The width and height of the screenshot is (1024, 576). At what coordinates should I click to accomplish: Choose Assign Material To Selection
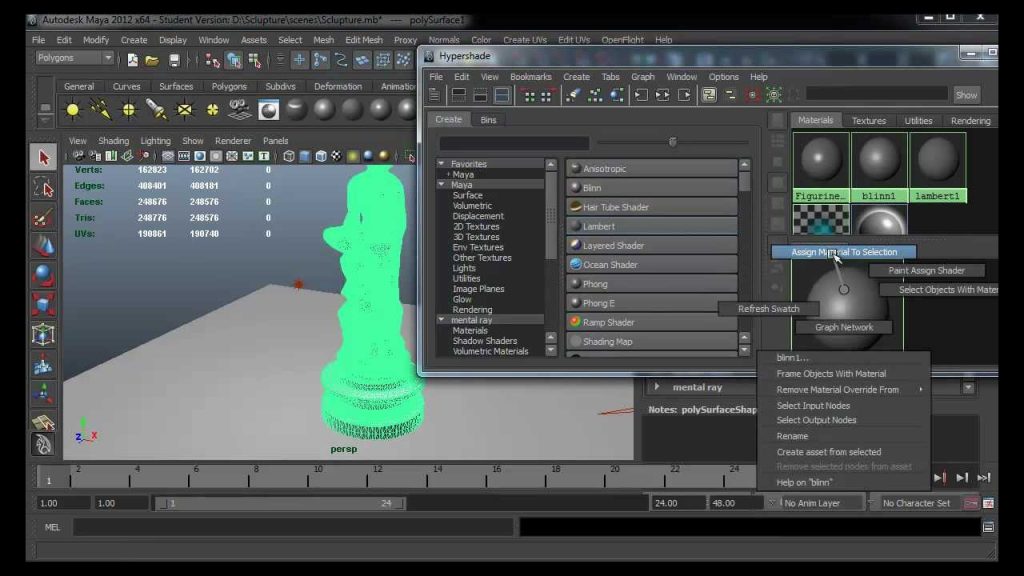coord(844,252)
